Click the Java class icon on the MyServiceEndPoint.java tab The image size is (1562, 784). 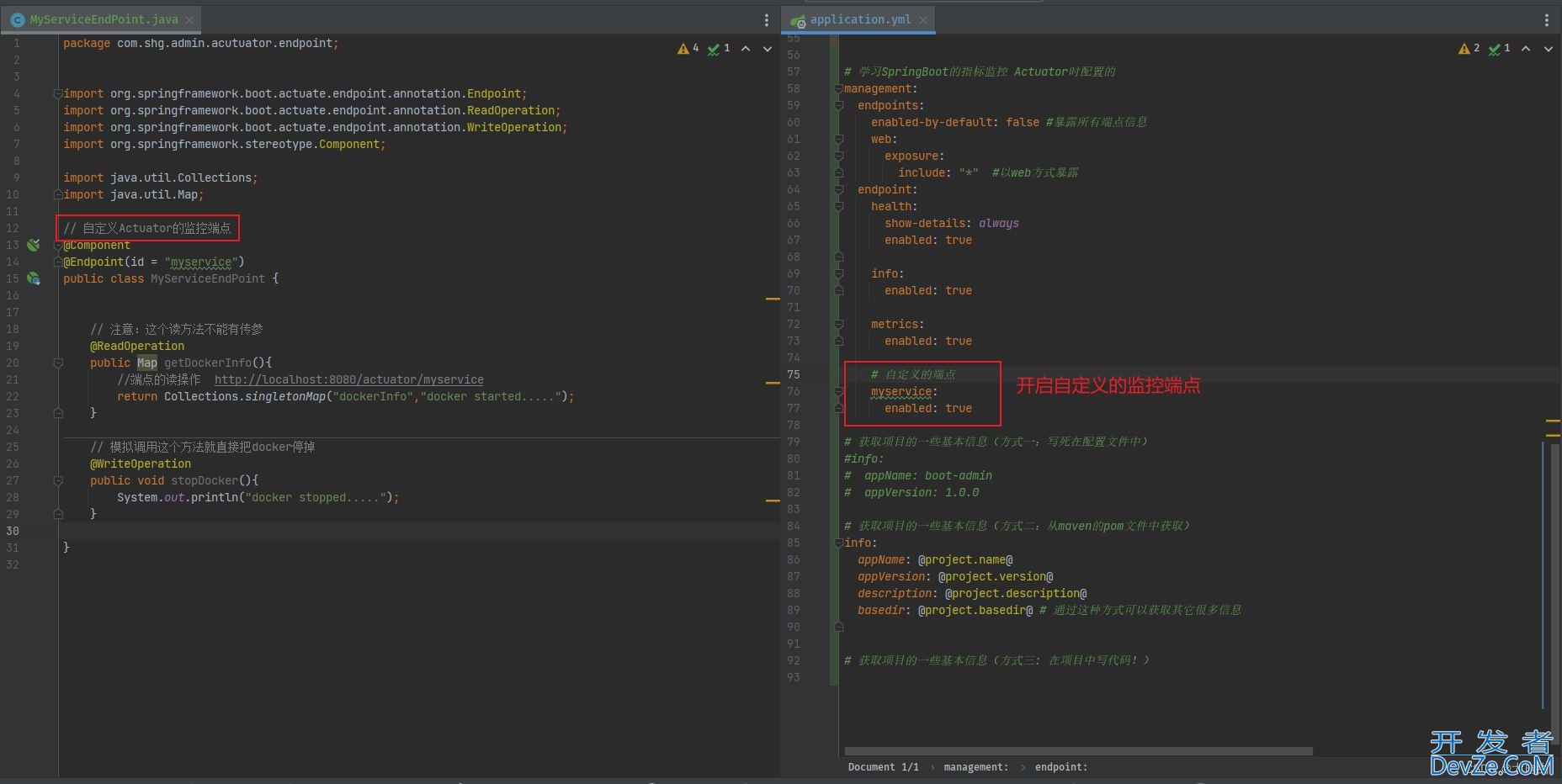tap(17, 19)
